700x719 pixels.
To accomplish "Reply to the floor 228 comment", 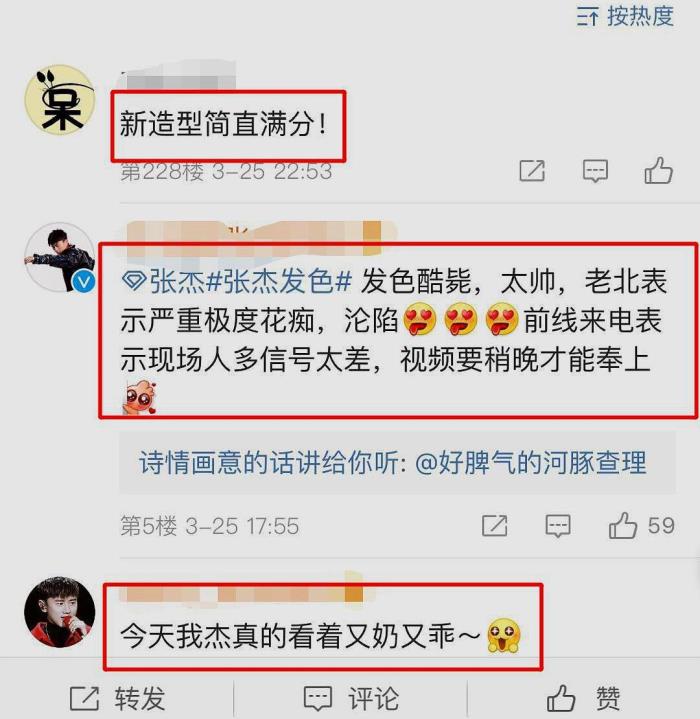I will [x=595, y=171].
